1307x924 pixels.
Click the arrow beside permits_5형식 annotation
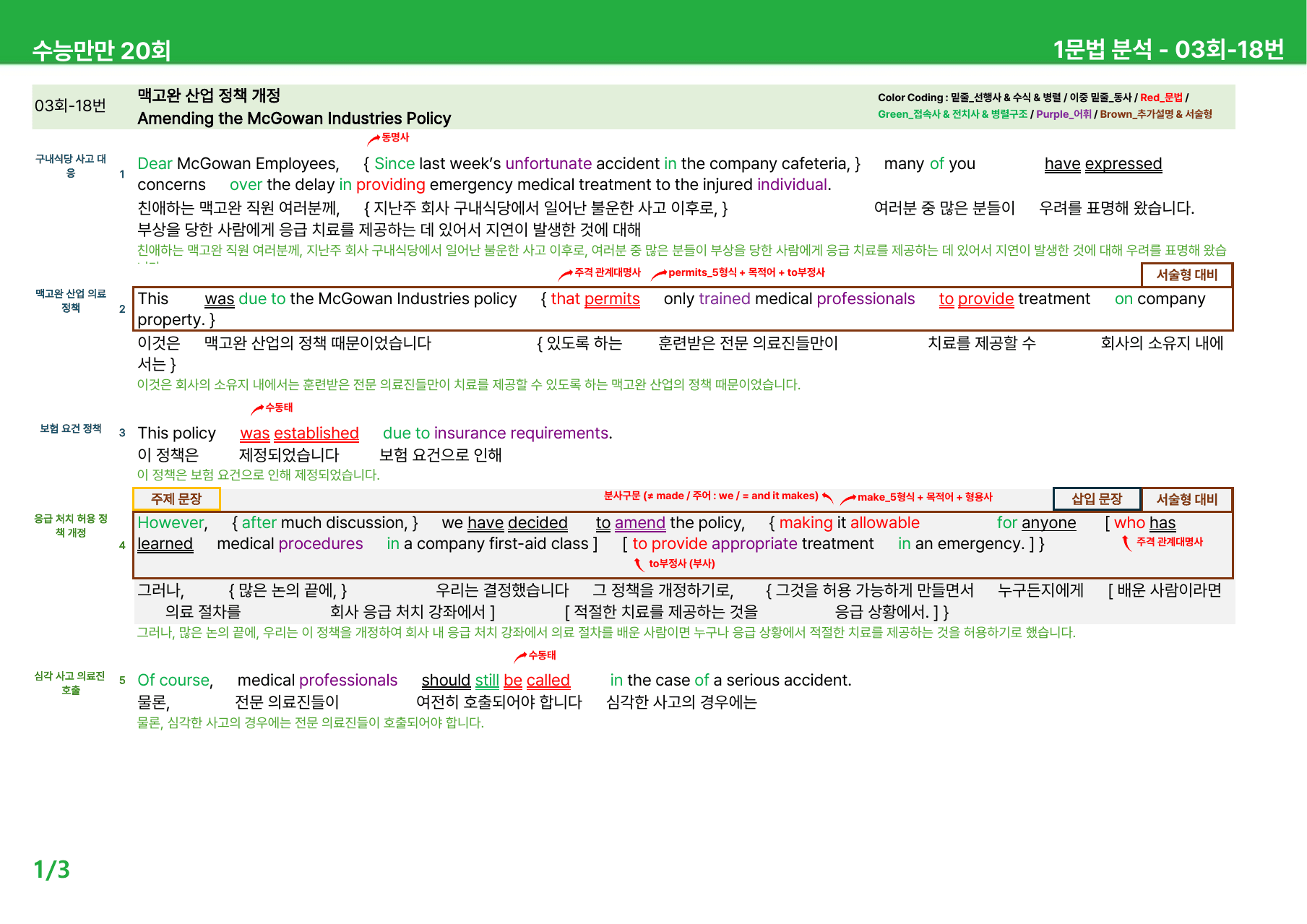point(658,275)
